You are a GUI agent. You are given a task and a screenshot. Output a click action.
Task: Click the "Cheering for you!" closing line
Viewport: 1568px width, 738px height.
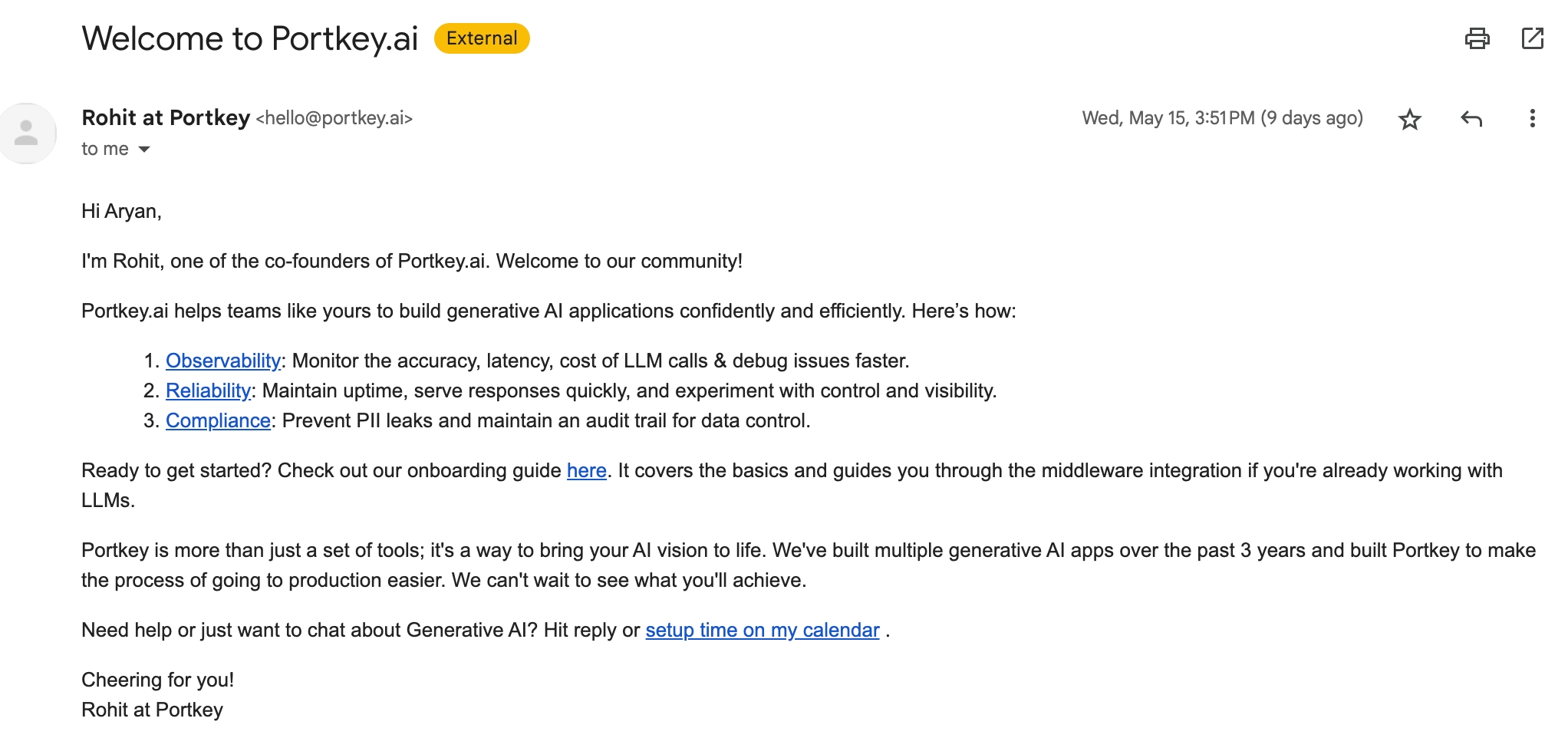click(x=157, y=680)
